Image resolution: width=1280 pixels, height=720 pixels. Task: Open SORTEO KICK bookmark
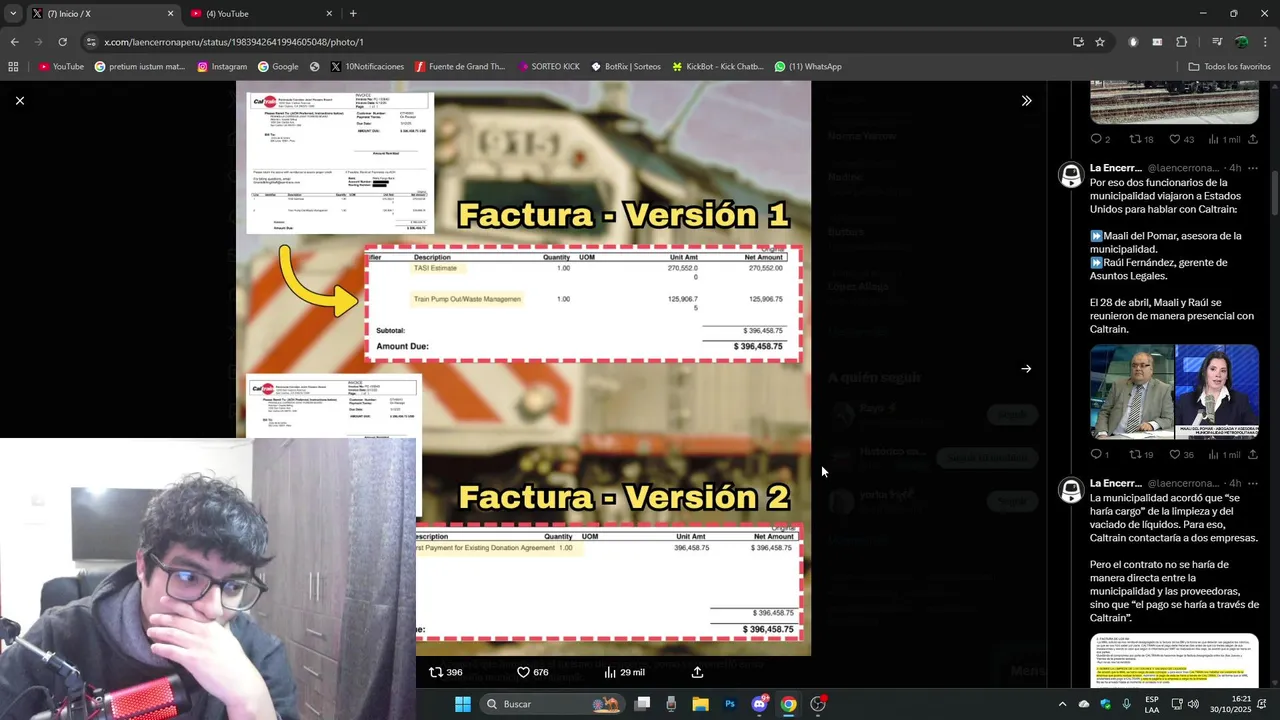coord(549,66)
